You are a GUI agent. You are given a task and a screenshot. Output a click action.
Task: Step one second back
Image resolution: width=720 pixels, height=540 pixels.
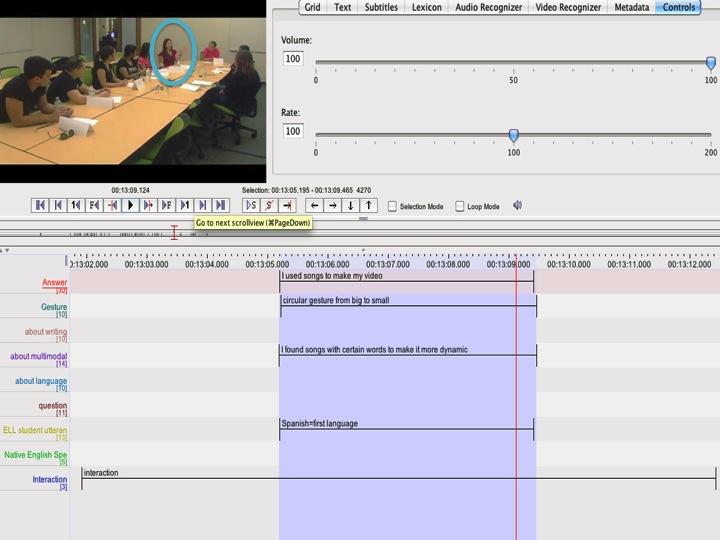click(76, 205)
